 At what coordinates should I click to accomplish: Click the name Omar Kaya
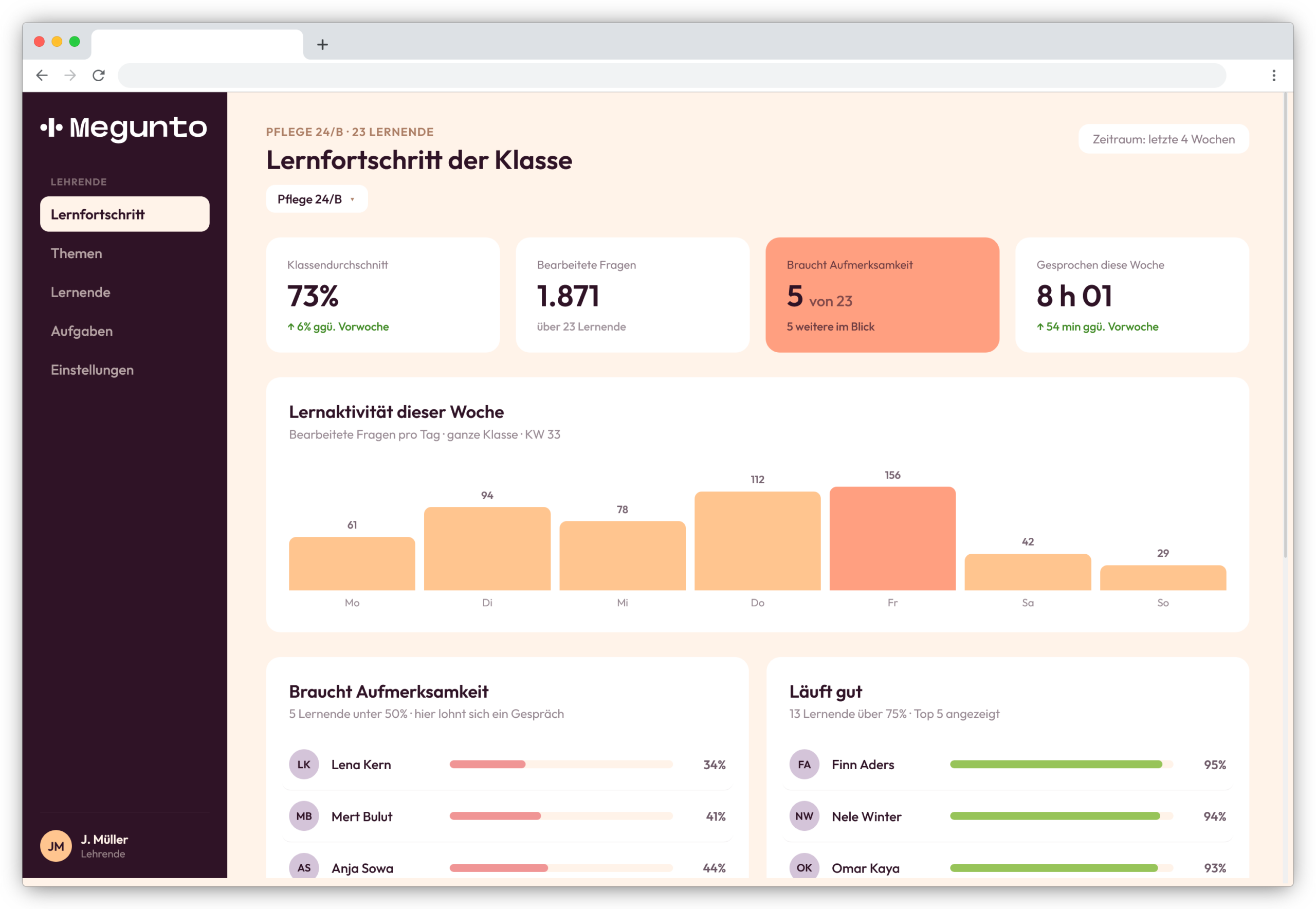click(x=866, y=867)
